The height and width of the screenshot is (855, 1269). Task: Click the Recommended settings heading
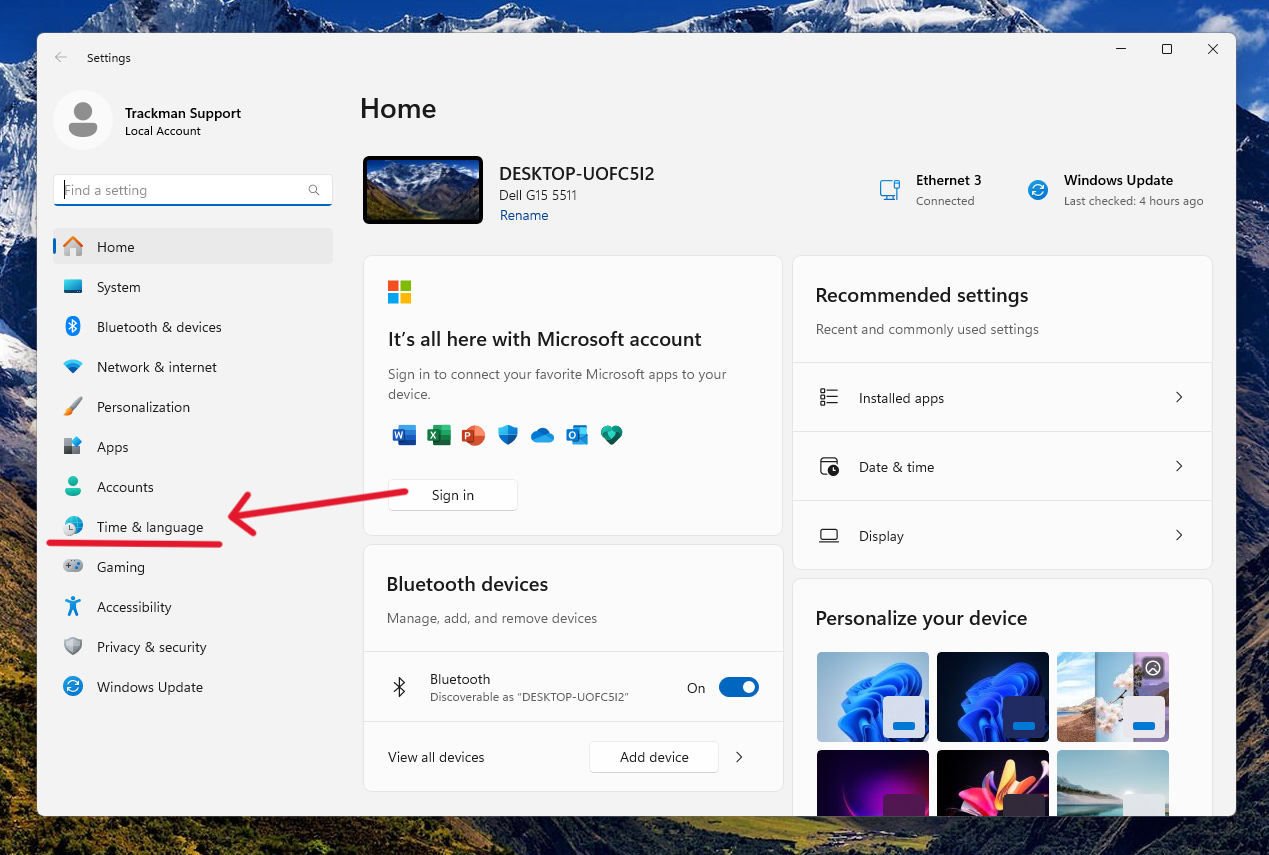(922, 295)
